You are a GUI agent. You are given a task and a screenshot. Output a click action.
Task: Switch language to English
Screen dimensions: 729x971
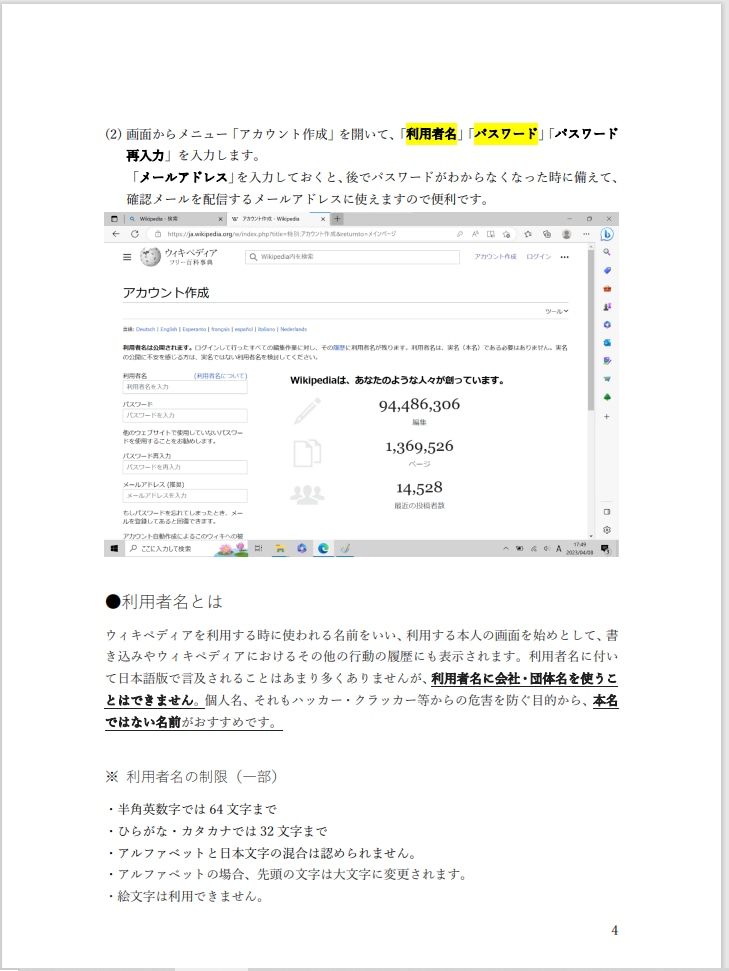click(x=168, y=329)
